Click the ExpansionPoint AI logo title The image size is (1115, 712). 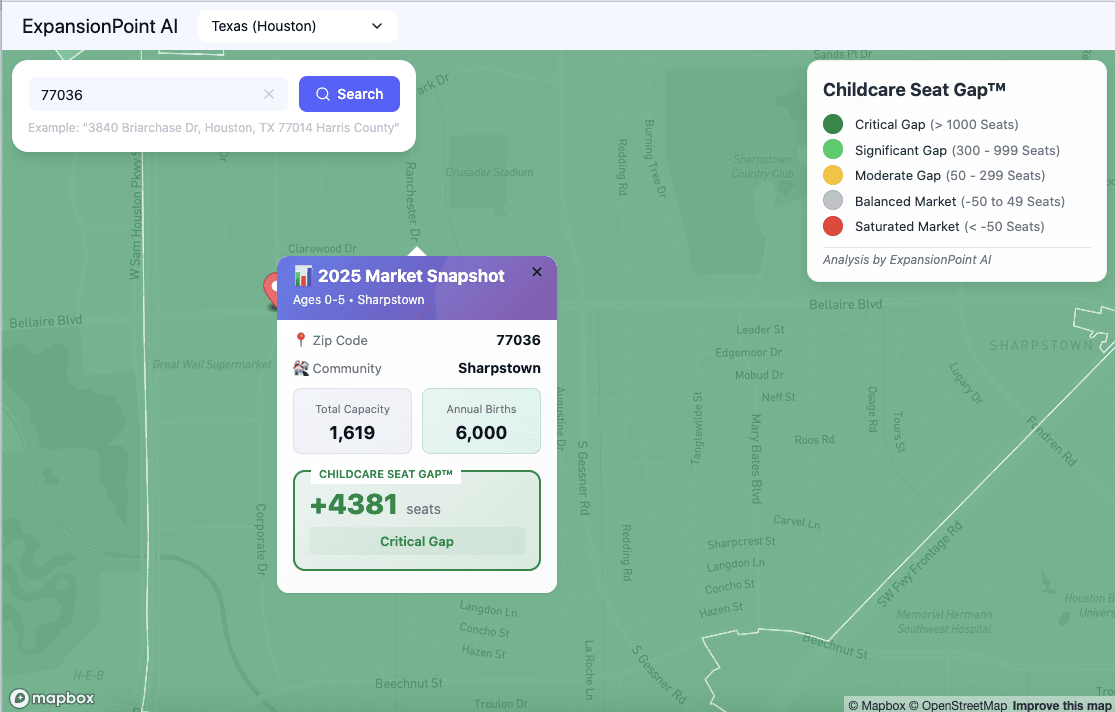point(100,26)
